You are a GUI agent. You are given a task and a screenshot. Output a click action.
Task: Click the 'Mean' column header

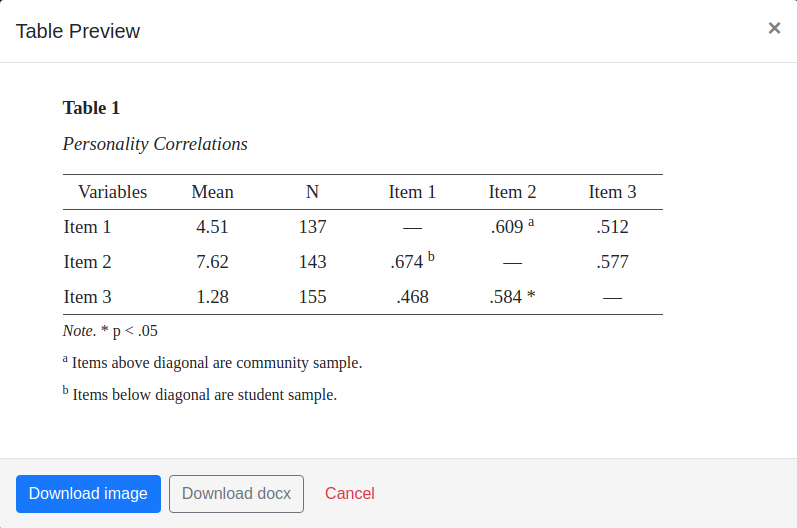click(x=212, y=192)
